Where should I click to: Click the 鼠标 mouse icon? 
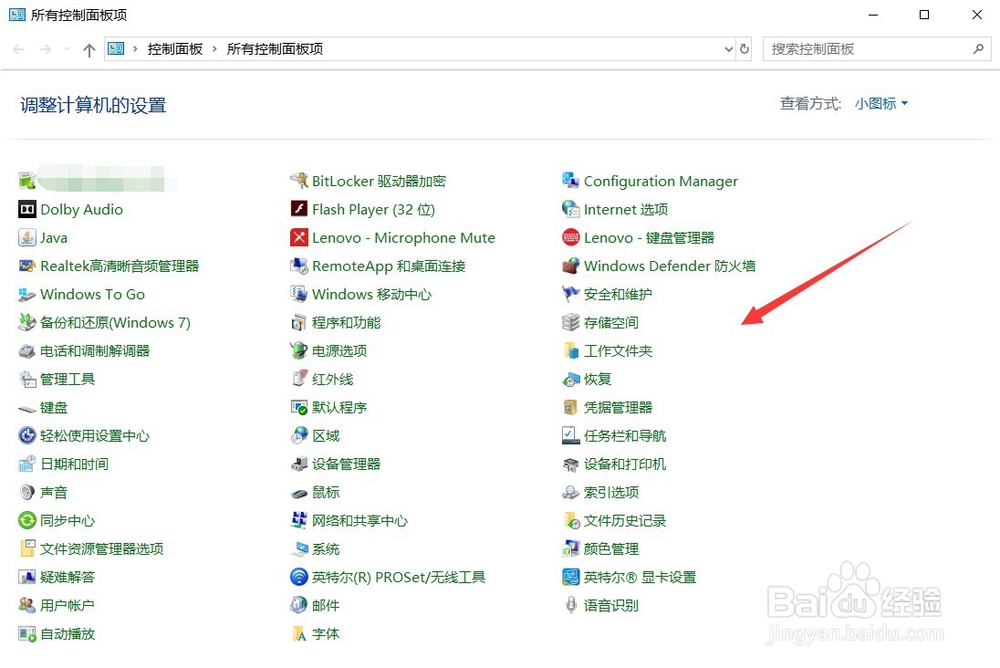point(298,493)
